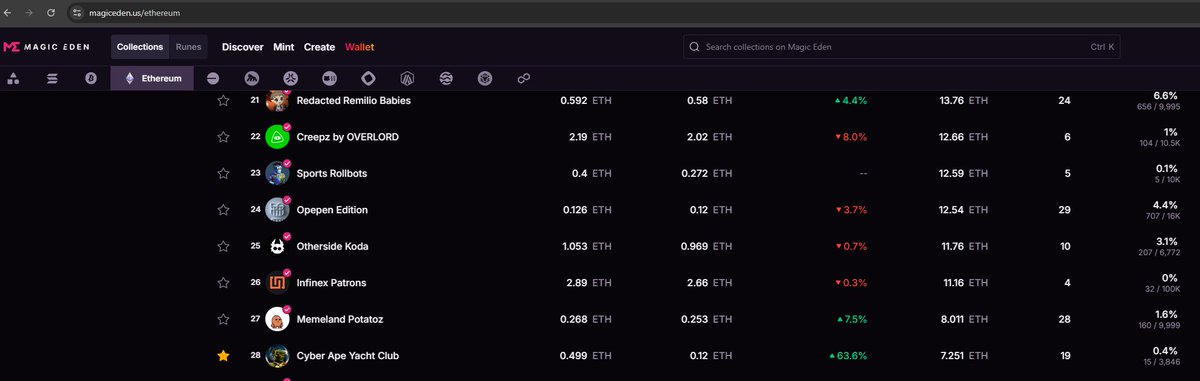Click the 2.89 ETH floor for Infinex Patrons
The height and width of the screenshot is (381, 1200).
tap(589, 283)
